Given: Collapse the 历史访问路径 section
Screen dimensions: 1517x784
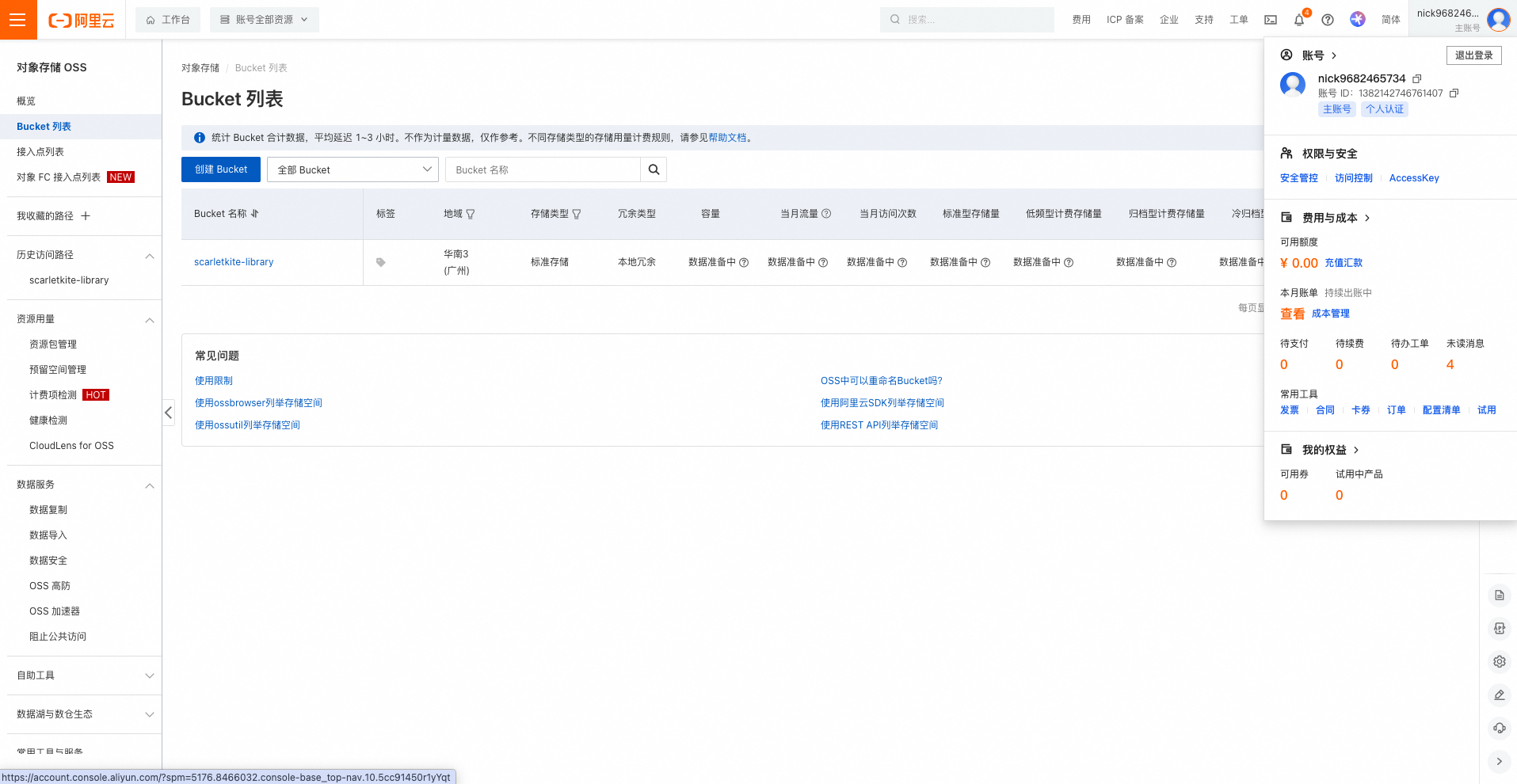Looking at the screenshot, I should (150, 256).
